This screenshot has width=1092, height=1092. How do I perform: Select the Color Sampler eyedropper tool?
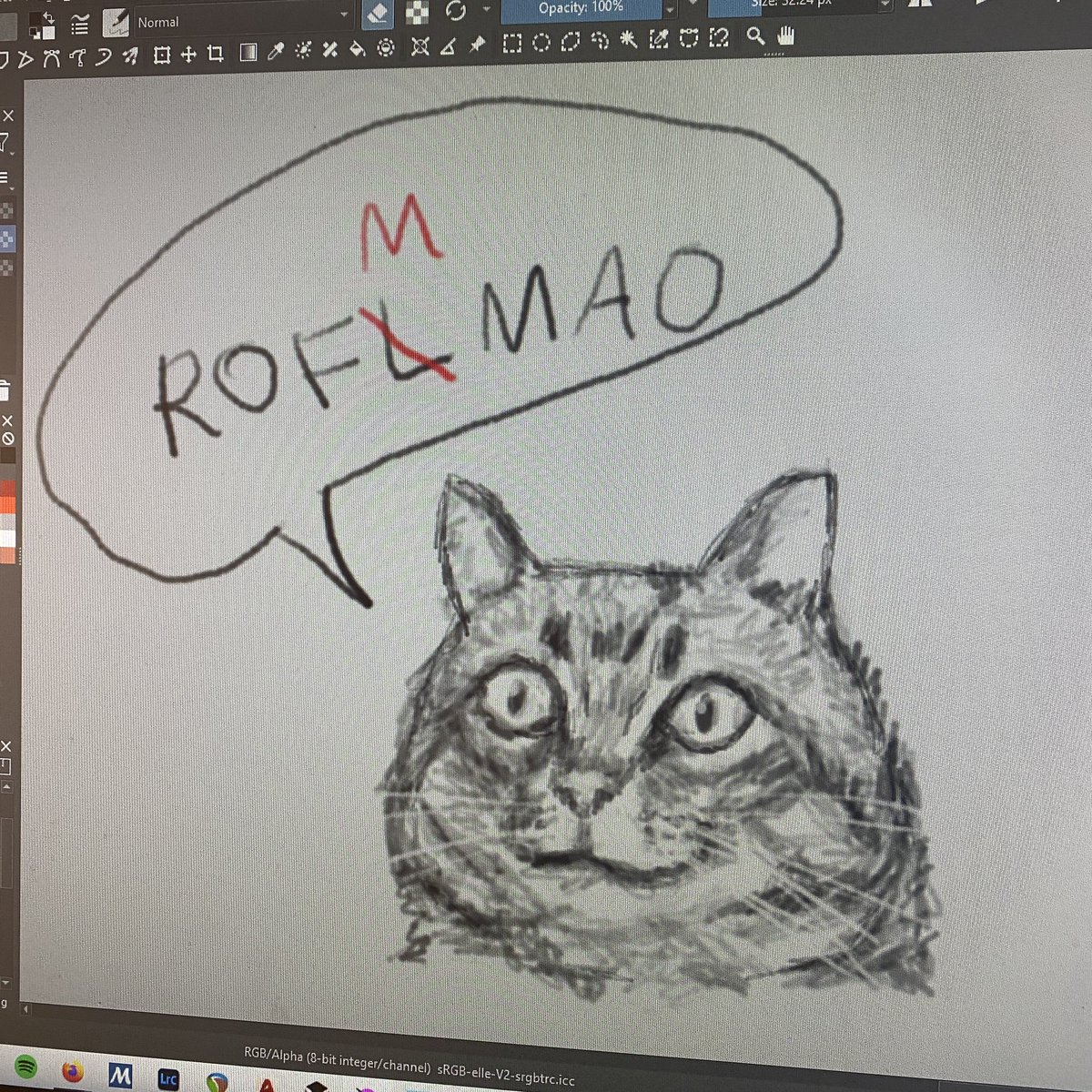pyautogui.click(x=276, y=52)
